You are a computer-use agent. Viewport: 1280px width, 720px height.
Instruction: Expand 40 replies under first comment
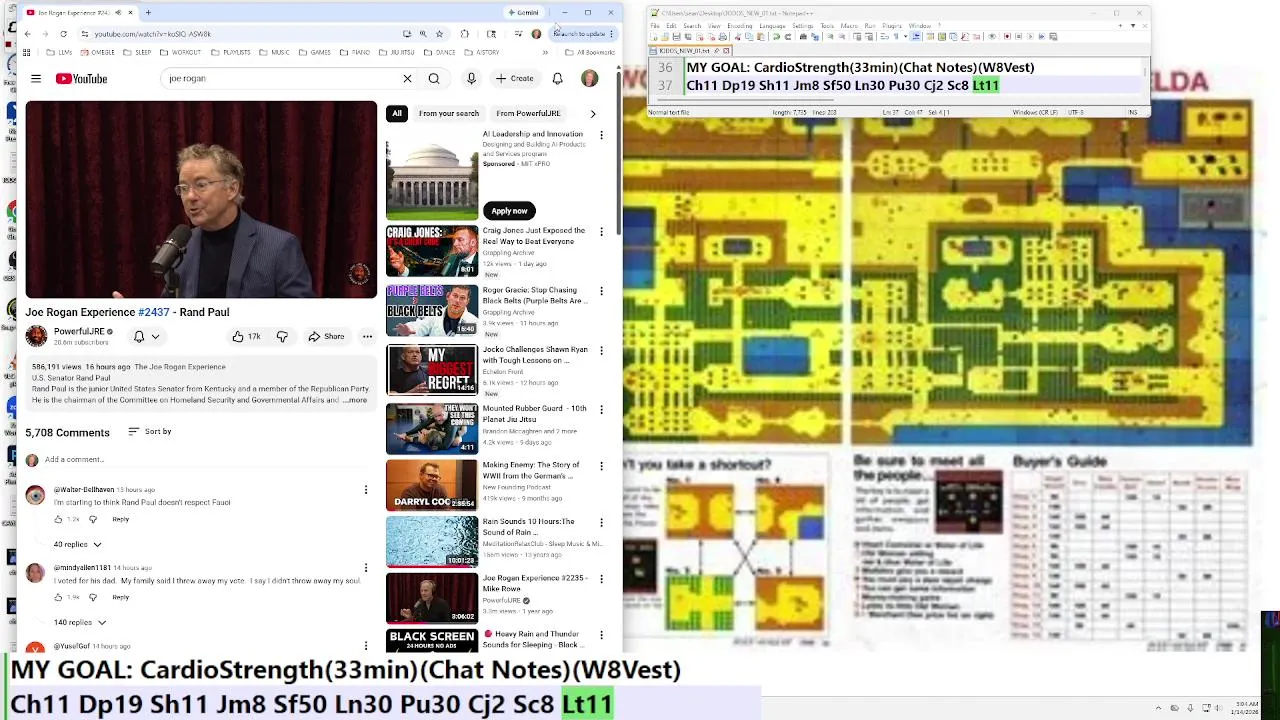click(x=77, y=544)
